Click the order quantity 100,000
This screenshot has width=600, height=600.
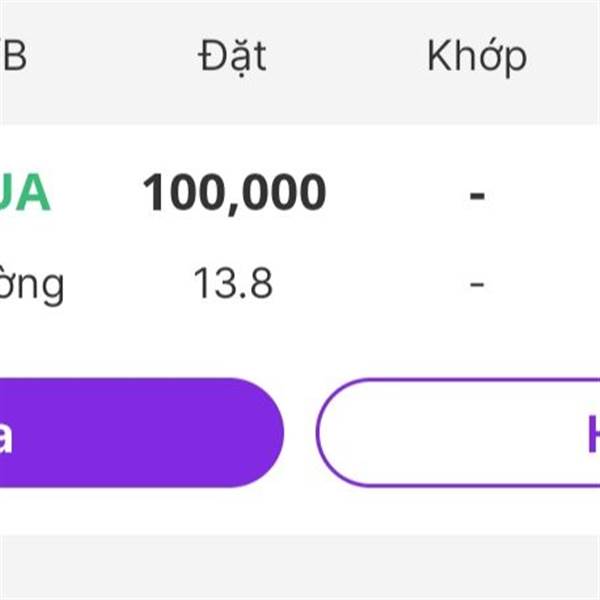234,194
